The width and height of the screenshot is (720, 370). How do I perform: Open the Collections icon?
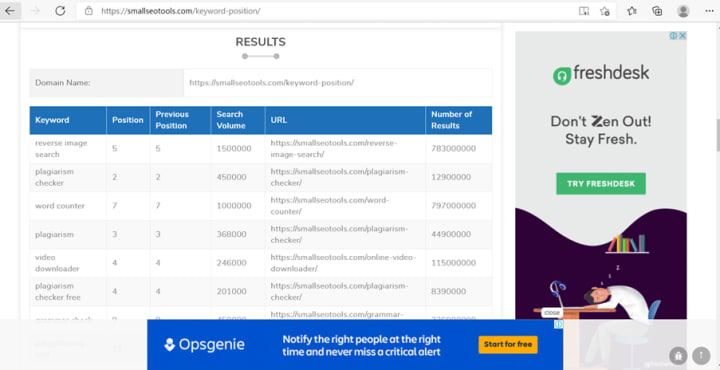[x=657, y=11]
